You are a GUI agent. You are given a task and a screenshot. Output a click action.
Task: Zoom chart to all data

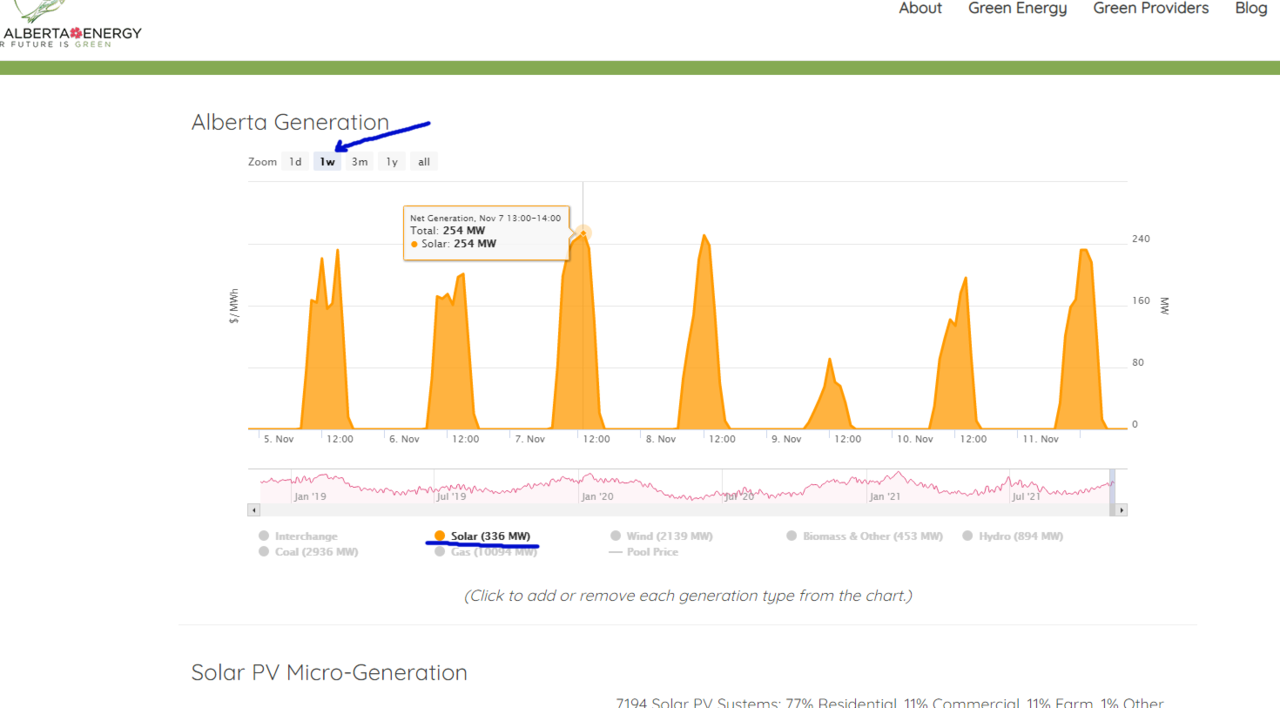pos(424,162)
